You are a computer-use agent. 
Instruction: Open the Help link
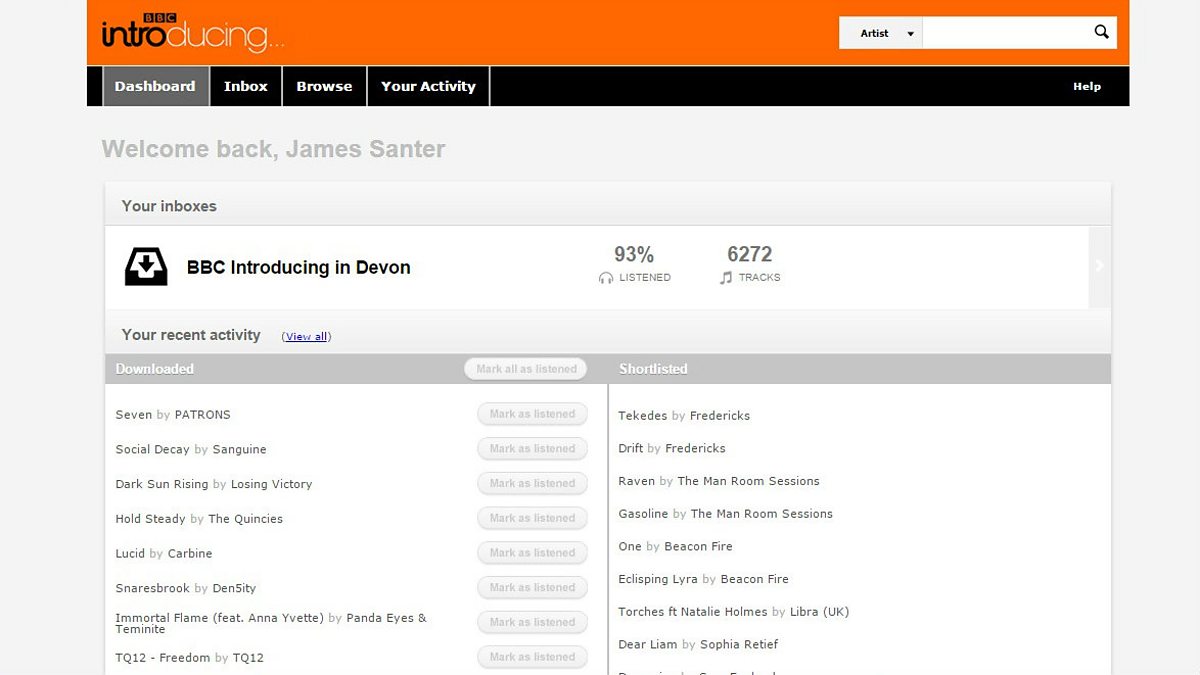(x=1087, y=86)
